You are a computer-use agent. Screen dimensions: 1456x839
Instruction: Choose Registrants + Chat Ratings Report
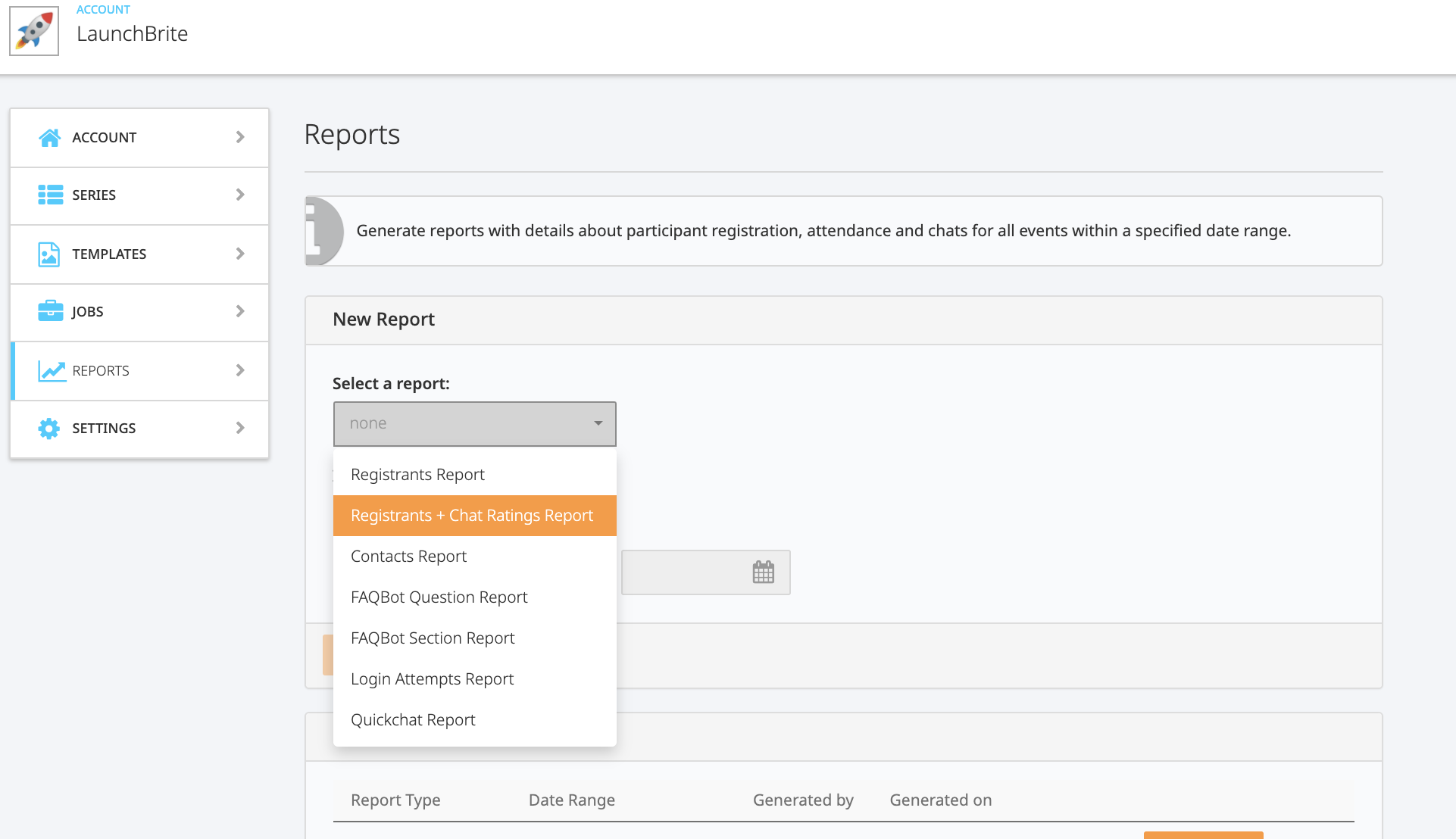(x=472, y=516)
